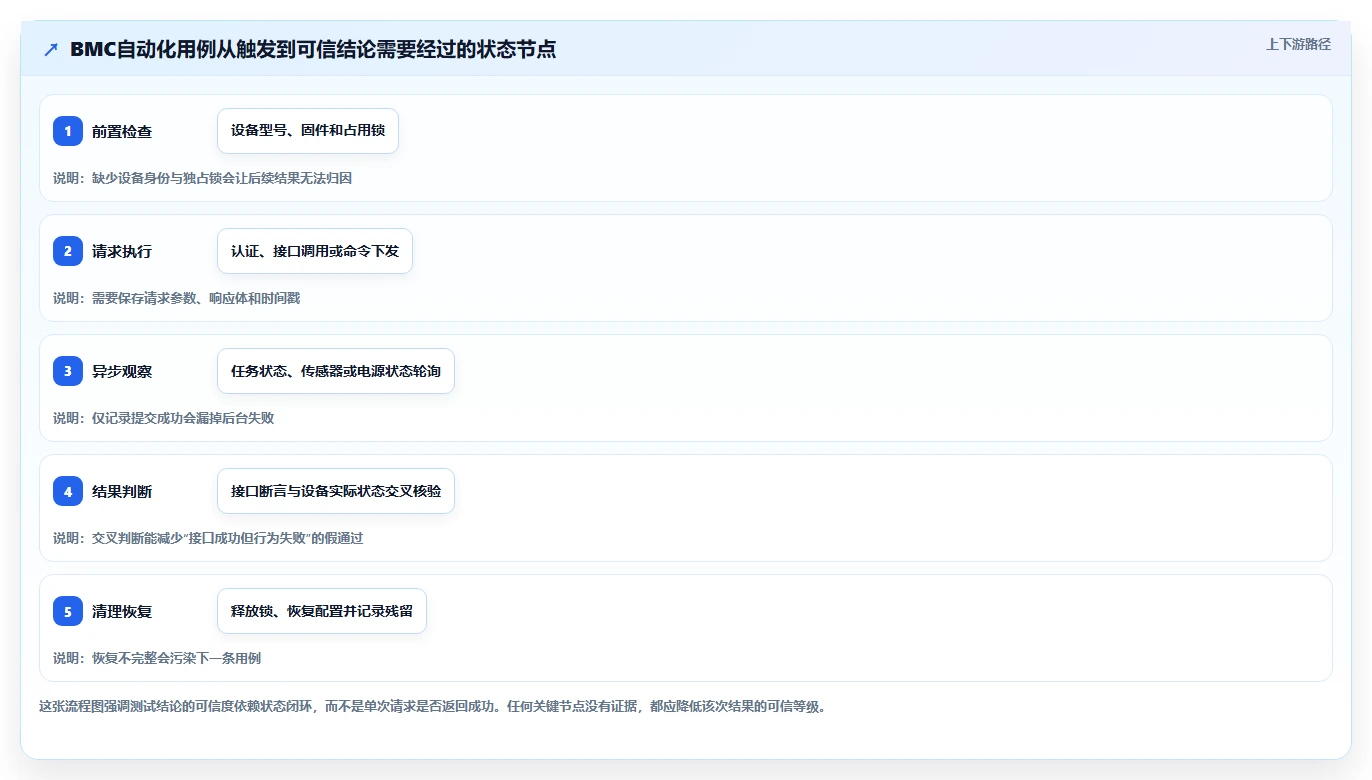This screenshot has height=780, width=1372.
Task: Open the 认证、接口调用或命令下发 chip
Action: click(315, 251)
